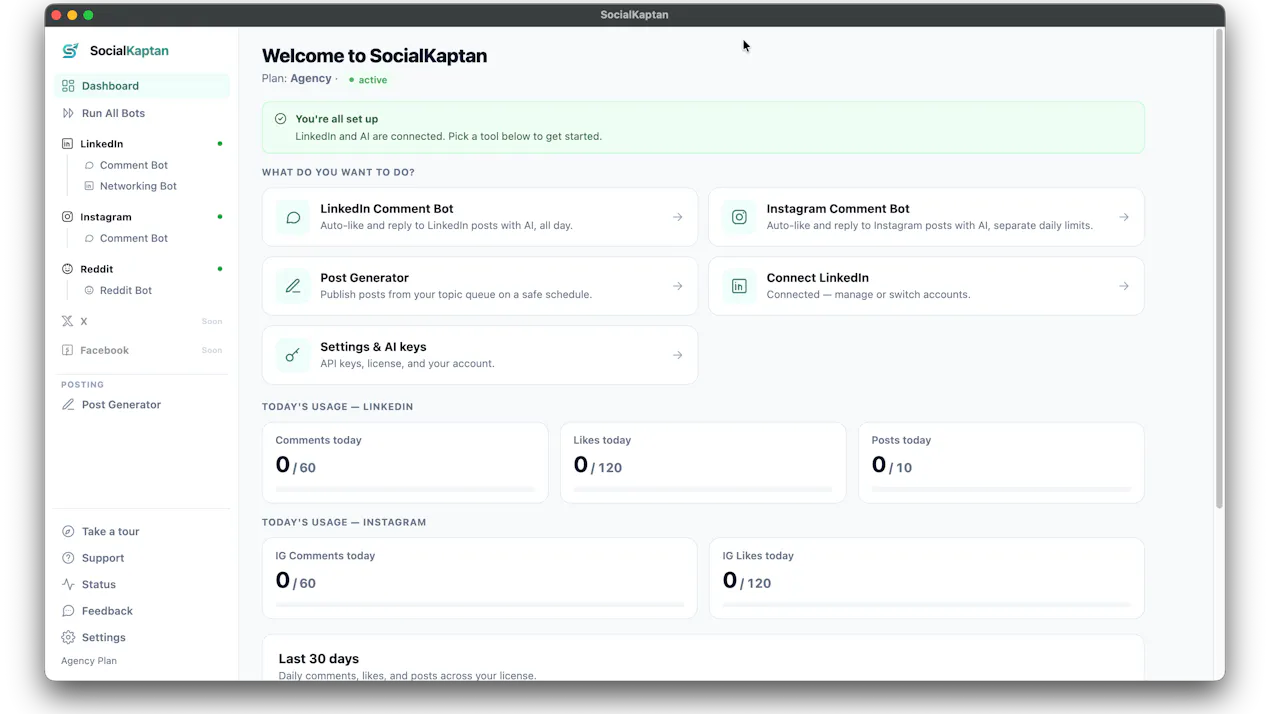This screenshot has width=1270, height=714.
Task: Click the active plan status badge
Action: [x=368, y=80]
